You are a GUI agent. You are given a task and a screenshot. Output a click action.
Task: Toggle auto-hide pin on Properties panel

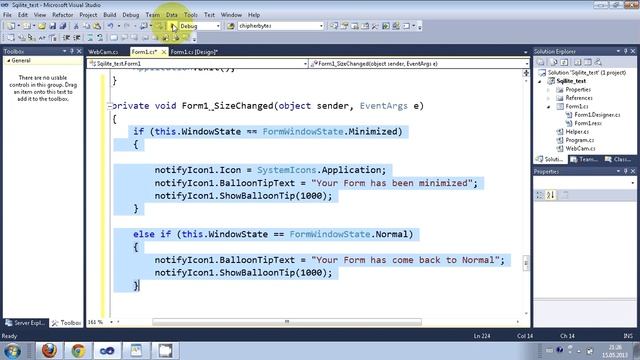pos(625,171)
